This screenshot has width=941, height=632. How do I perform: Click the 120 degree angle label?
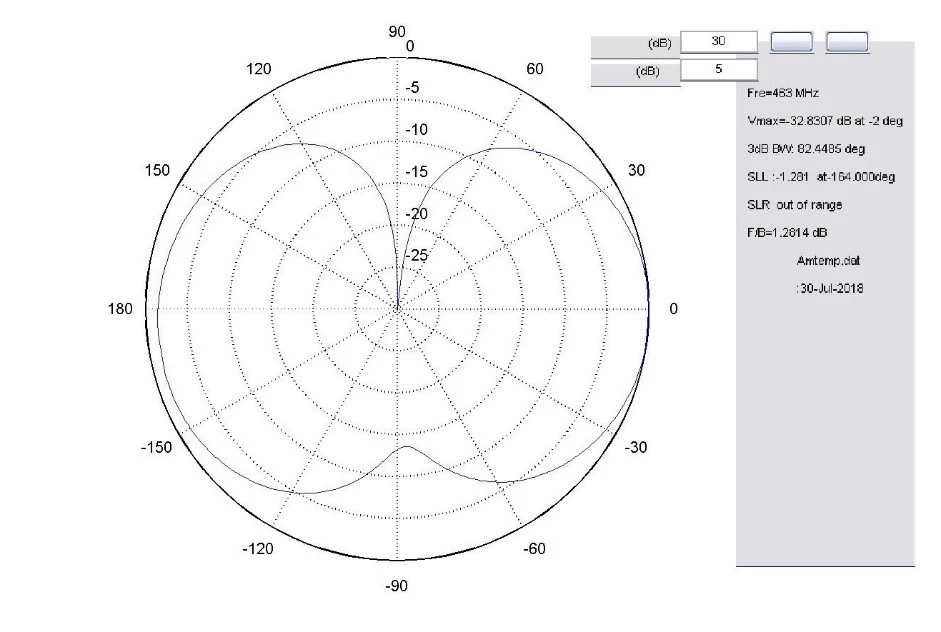coord(258,69)
